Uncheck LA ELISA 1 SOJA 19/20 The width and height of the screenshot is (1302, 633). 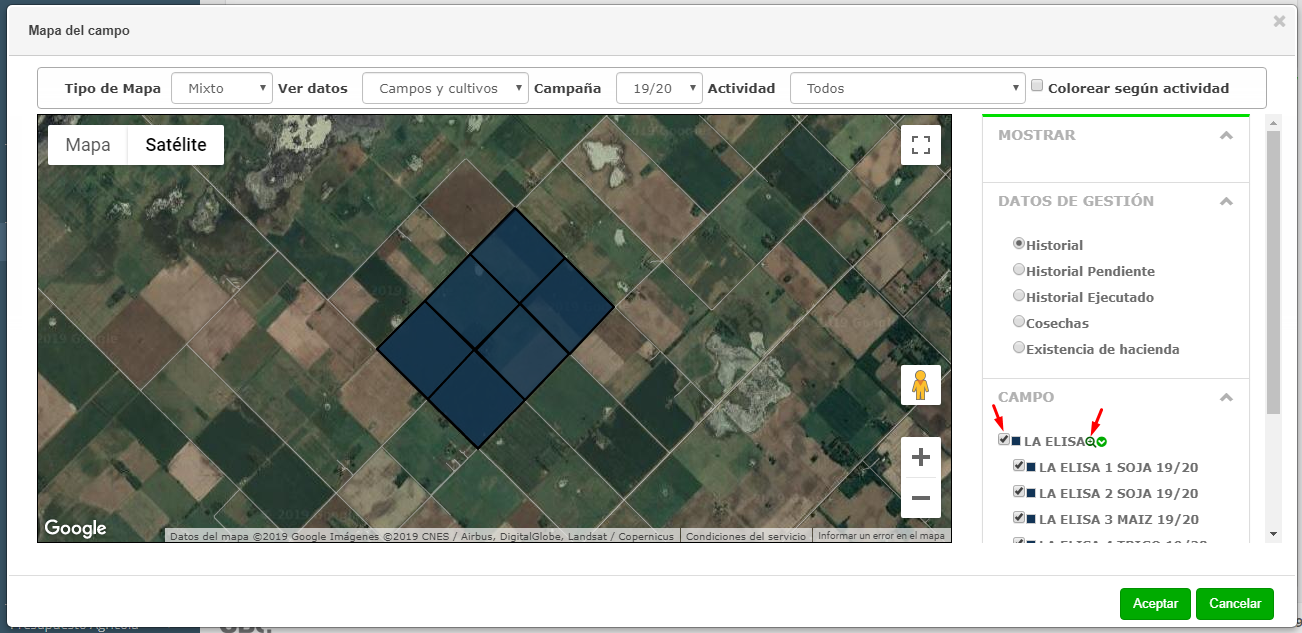point(1019,465)
